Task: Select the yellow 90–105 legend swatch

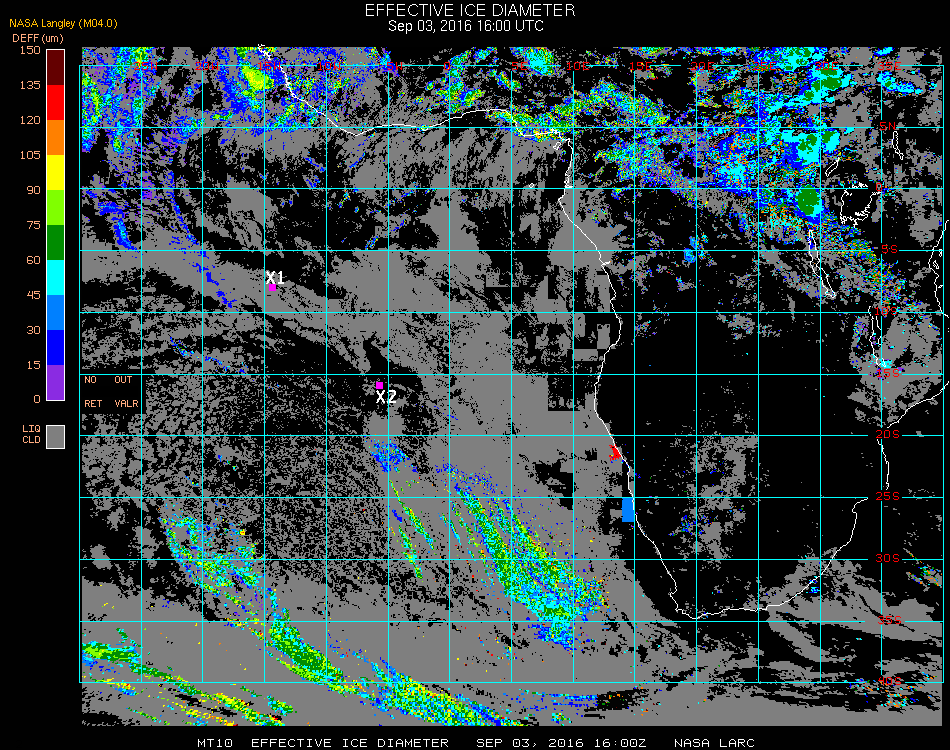Action: tap(56, 173)
